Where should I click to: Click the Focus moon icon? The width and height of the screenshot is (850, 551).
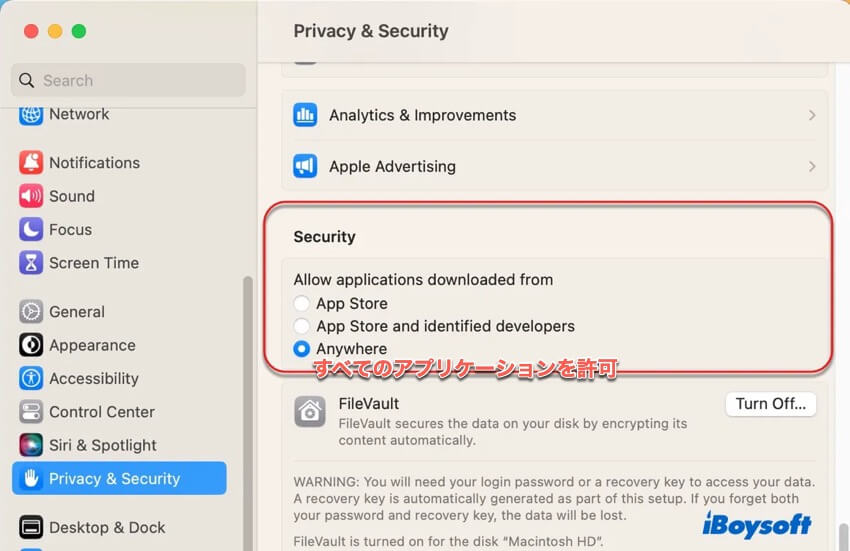[x=31, y=230]
